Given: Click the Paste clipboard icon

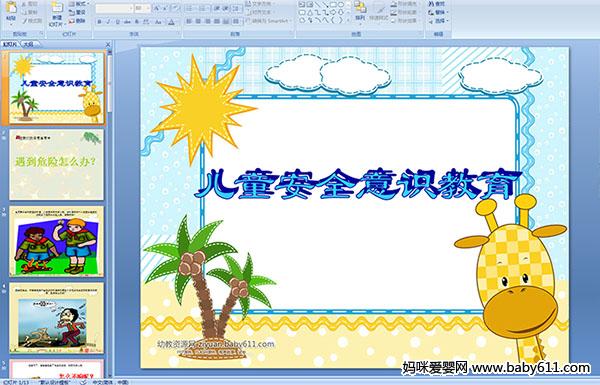Looking at the screenshot, I should [11, 8].
